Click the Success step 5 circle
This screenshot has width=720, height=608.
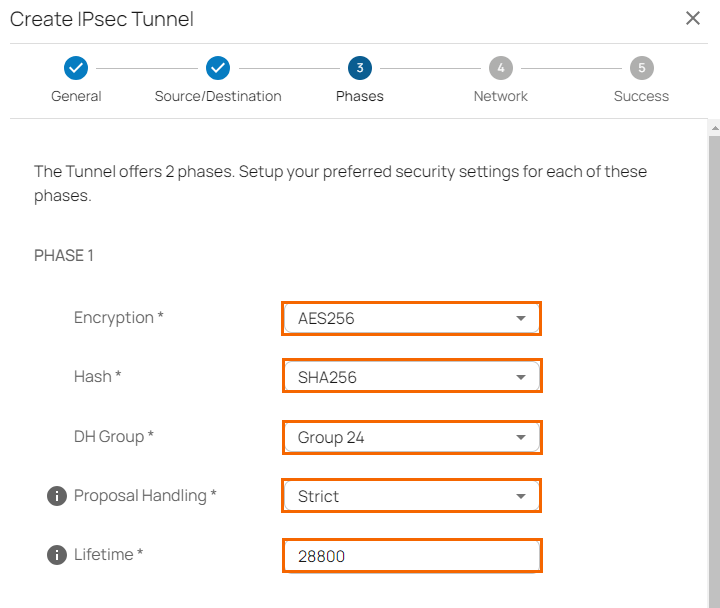(642, 68)
